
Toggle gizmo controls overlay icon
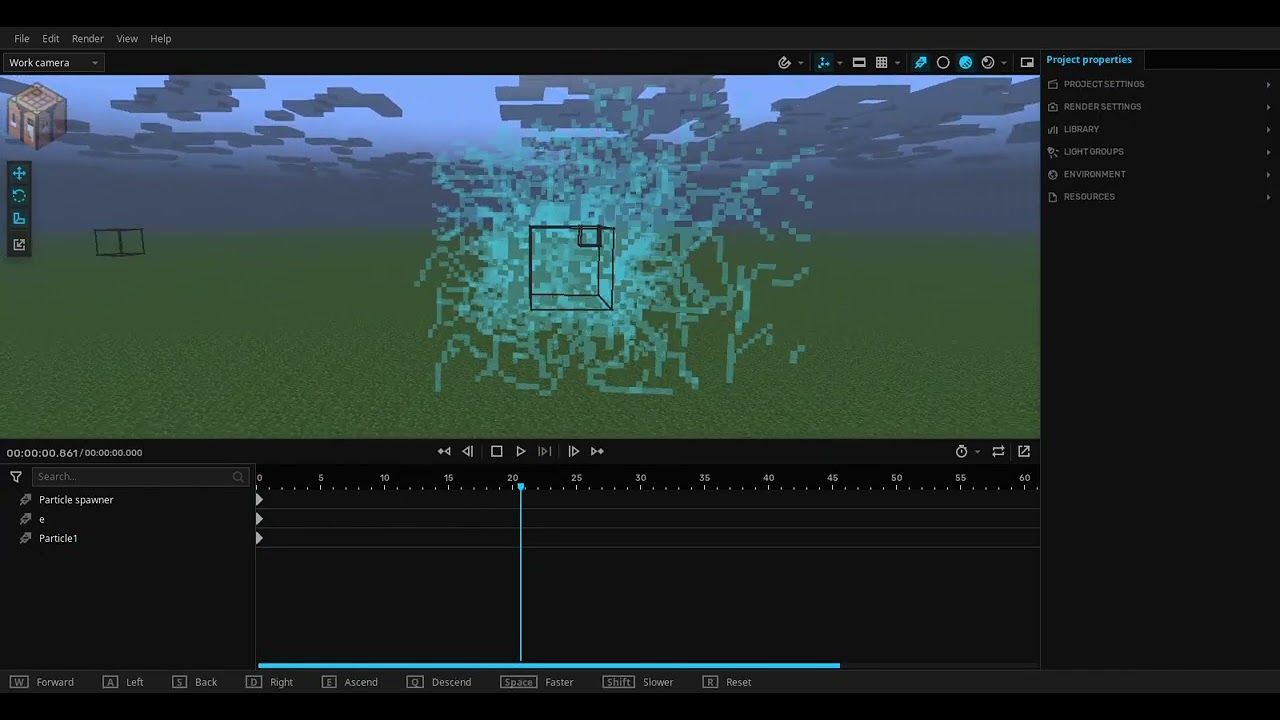(823, 62)
